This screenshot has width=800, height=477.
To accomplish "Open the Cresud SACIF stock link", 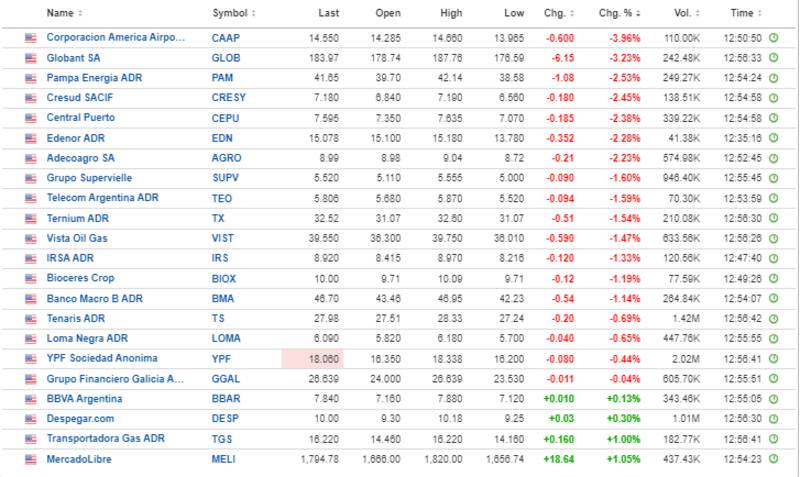I will click(78, 97).
